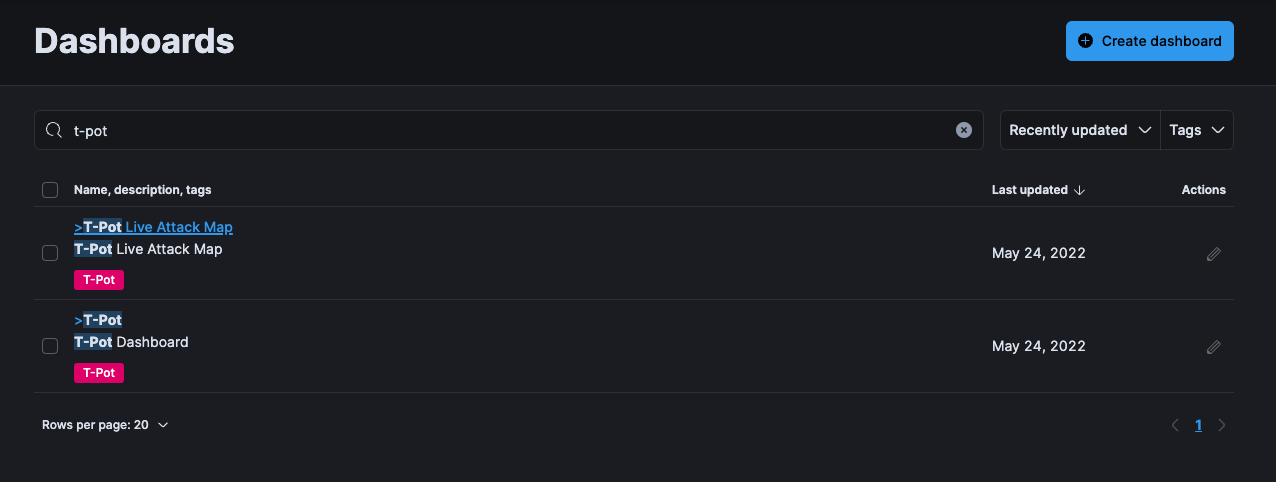Click the sort arrow next to Last updated
Viewport: 1276px width, 482px height.
click(x=1079, y=190)
